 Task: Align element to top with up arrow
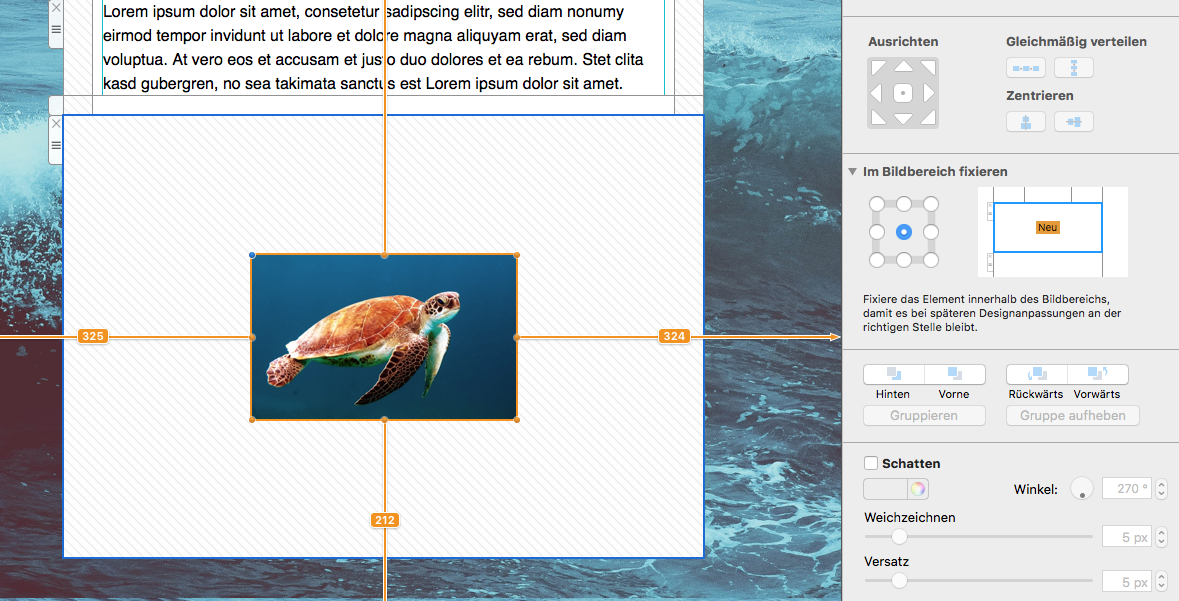pyautogui.click(x=903, y=66)
